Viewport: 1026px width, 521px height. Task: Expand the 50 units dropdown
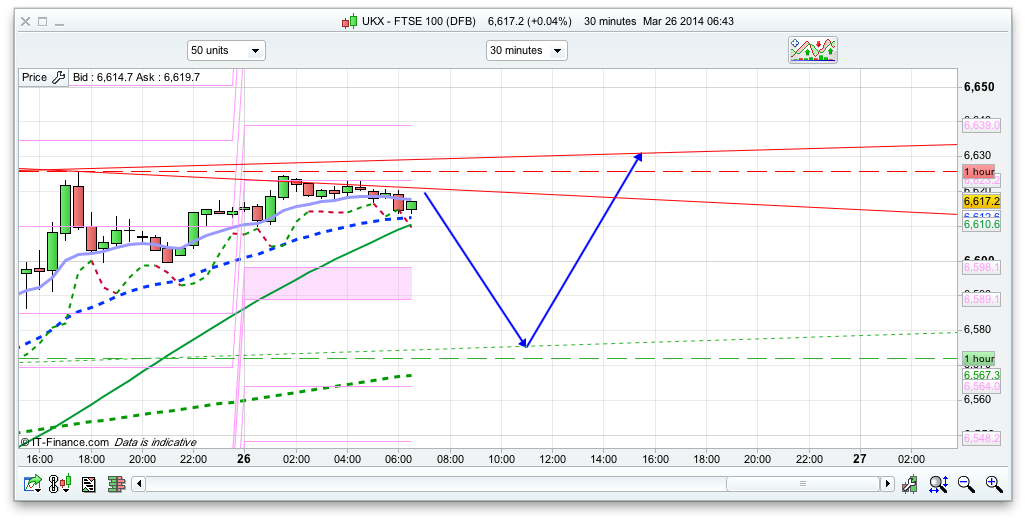(226, 50)
